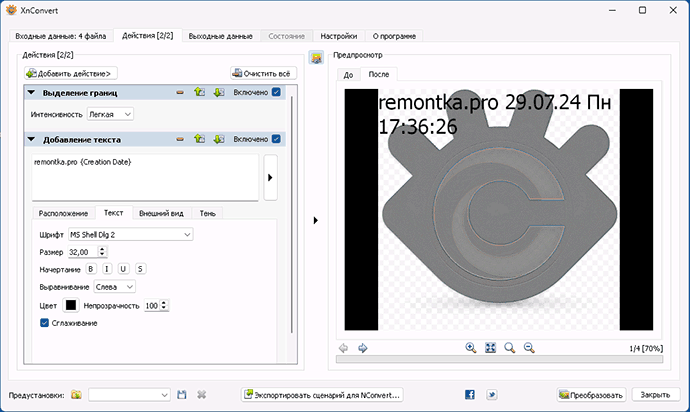
Task: Remove the Выделение границ action (minus icon)
Action: coord(180,92)
